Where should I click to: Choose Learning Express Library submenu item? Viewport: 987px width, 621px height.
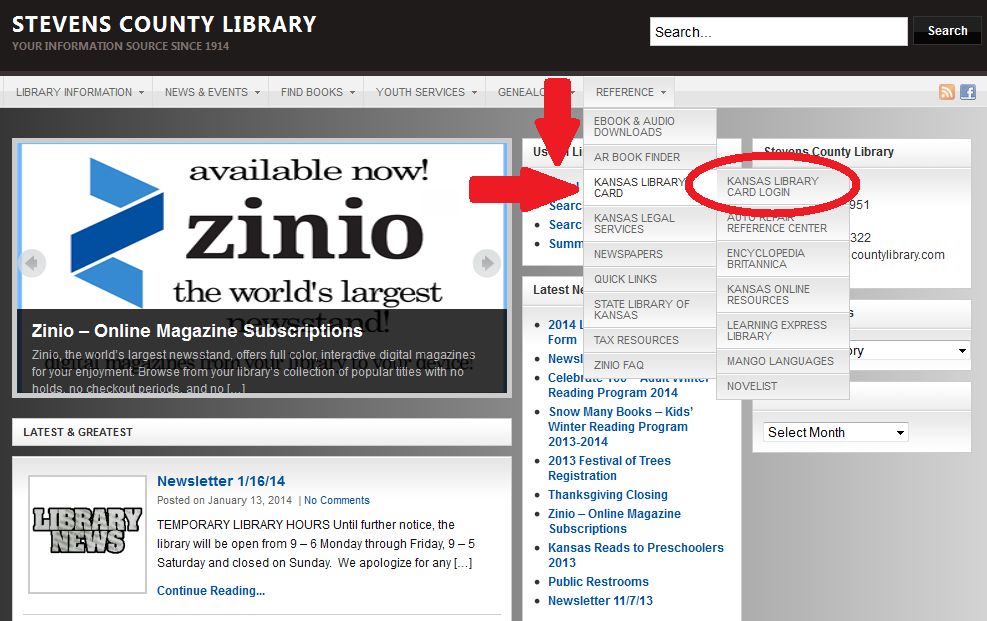(782, 330)
